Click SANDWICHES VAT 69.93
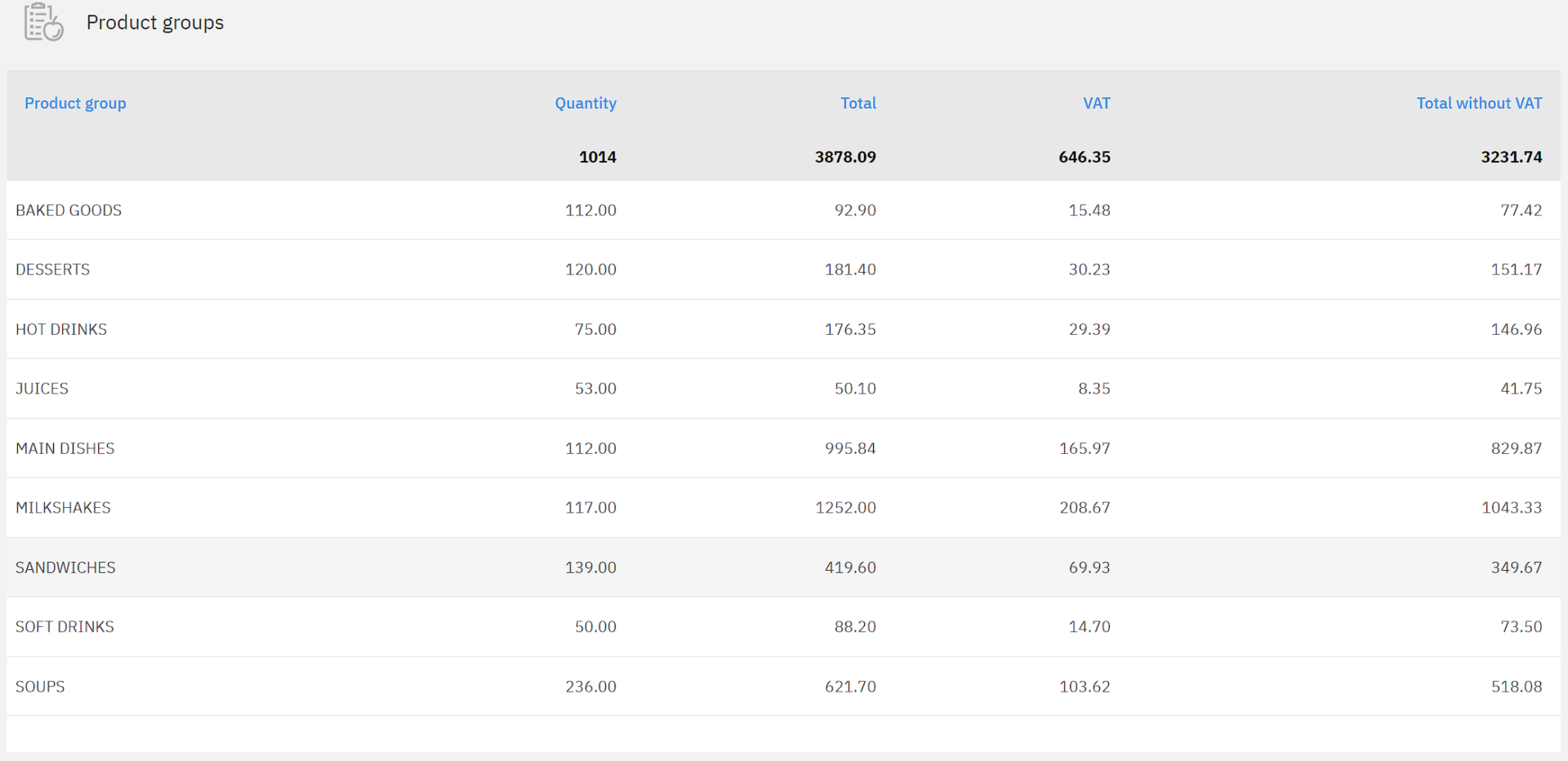This screenshot has height=761, width=1568. point(1089,567)
